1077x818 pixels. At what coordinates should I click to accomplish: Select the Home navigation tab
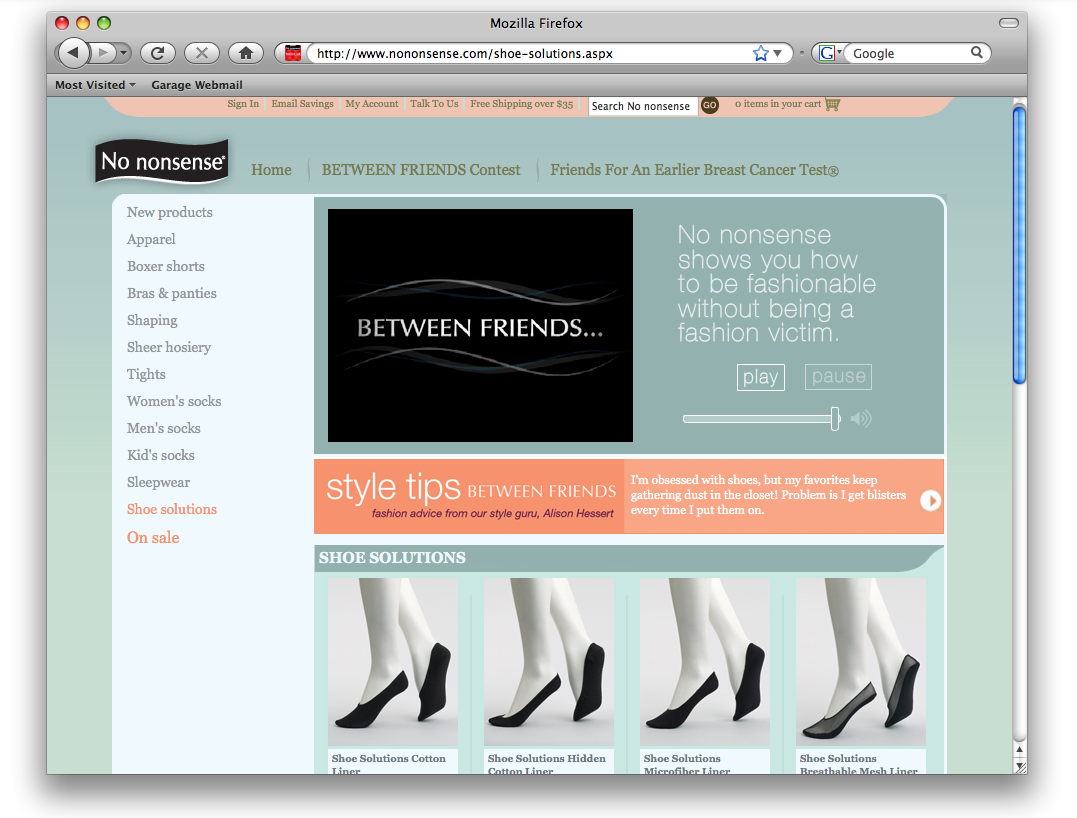[271, 170]
